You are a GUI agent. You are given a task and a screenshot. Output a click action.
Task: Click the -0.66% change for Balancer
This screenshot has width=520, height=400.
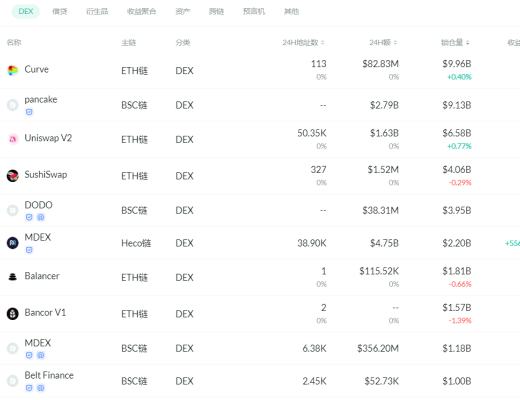[x=460, y=284]
